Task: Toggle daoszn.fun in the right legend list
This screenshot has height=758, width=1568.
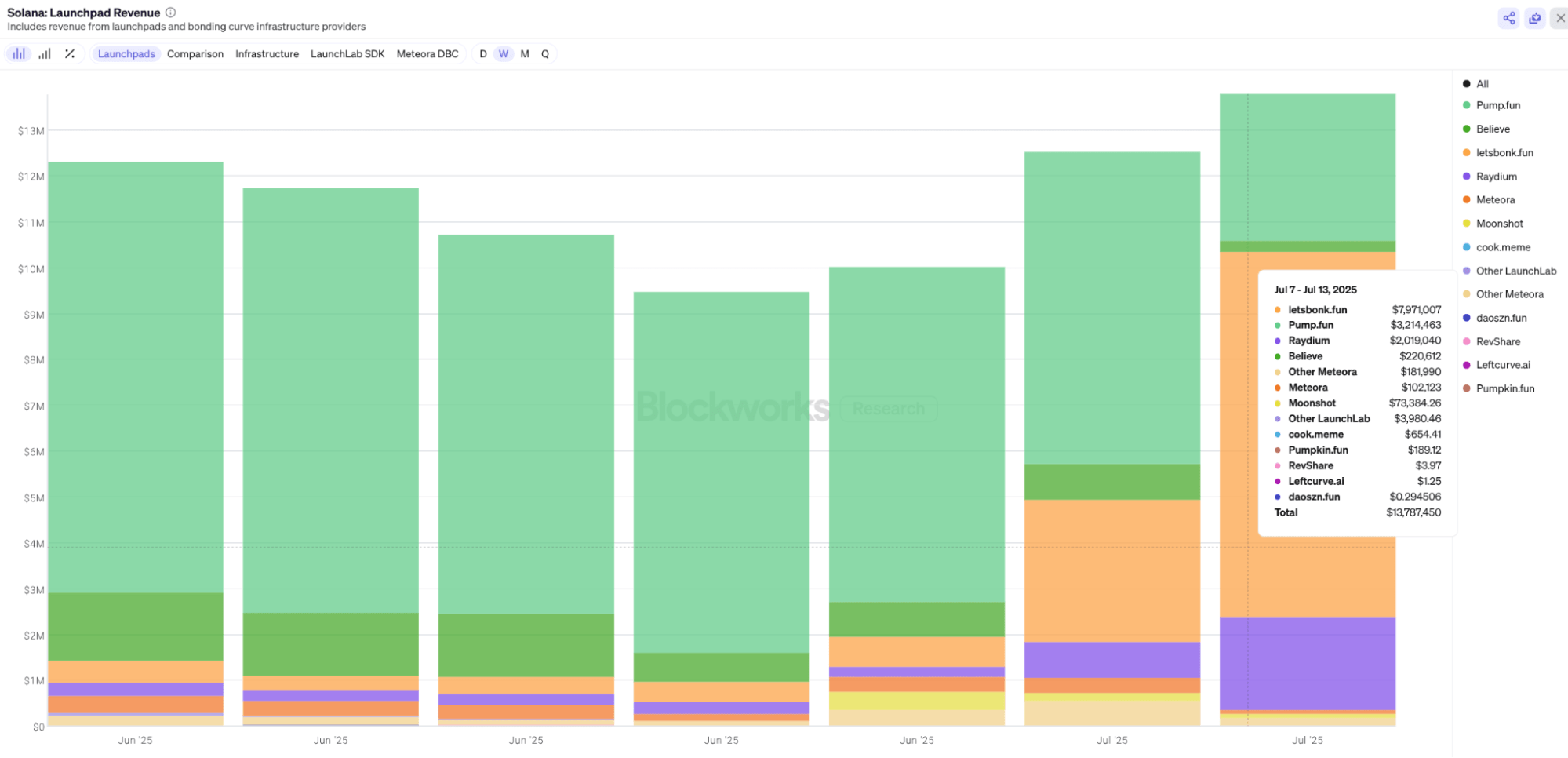Action: tap(1494, 318)
